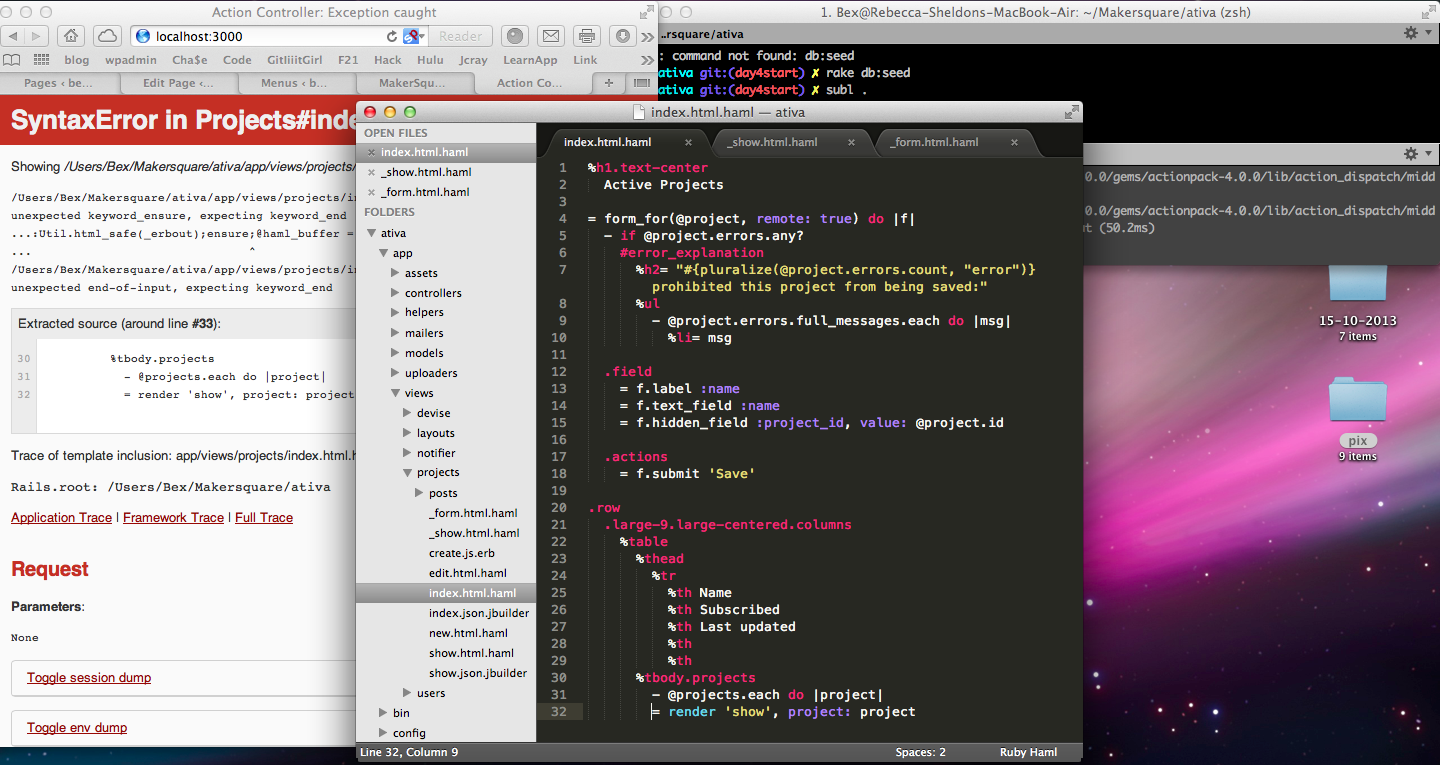Open the Ruby Haml syntax selector
1440x765 pixels.
point(1027,752)
